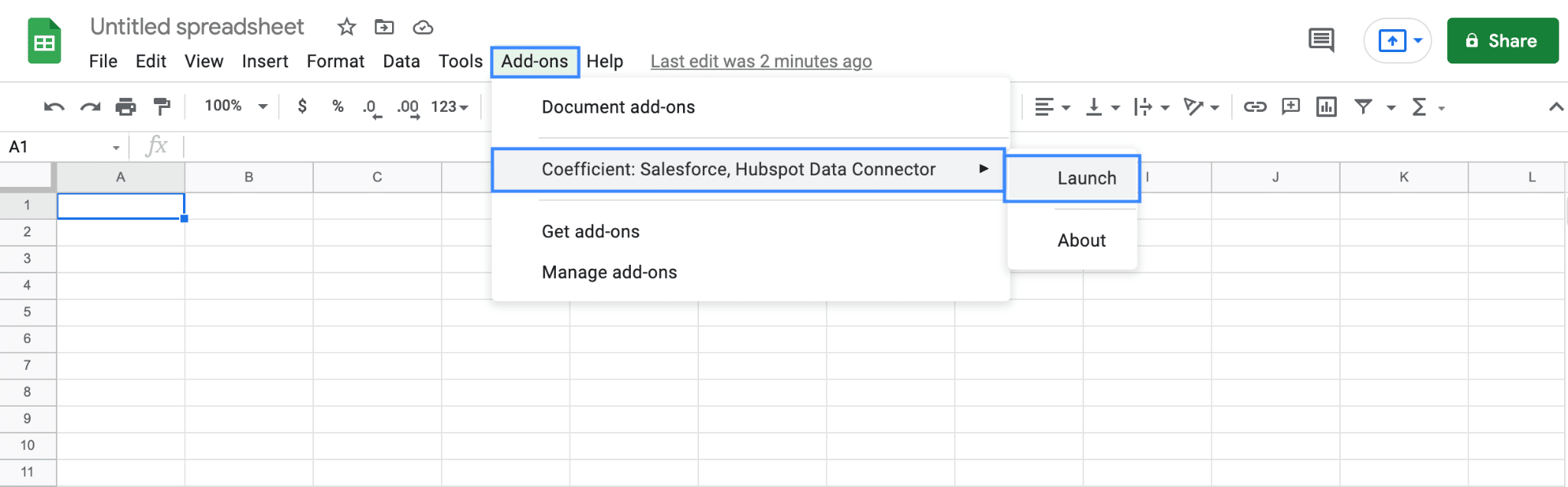The height and width of the screenshot is (487, 1568).
Task: Open the Edit menu
Action: point(151,61)
